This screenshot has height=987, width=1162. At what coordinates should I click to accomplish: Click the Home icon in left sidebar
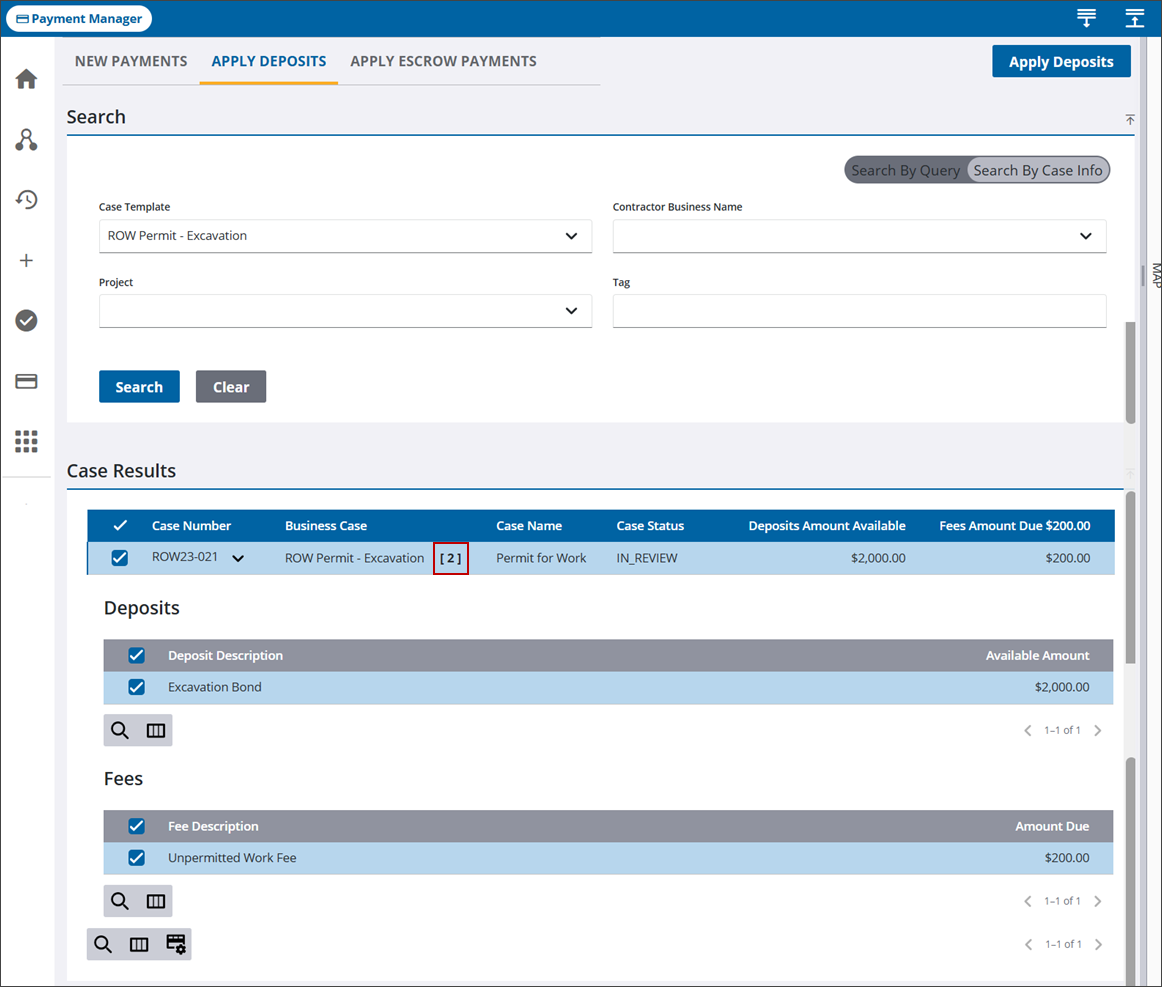[27, 79]
